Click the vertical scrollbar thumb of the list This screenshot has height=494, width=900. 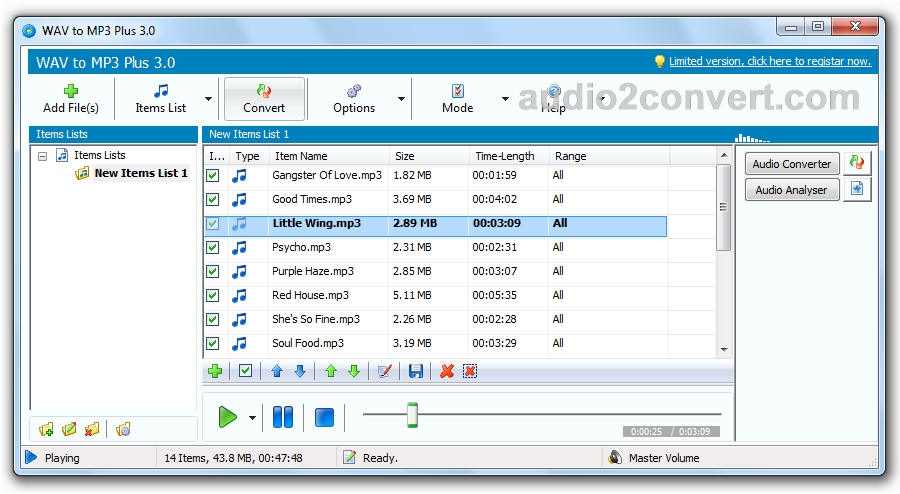723,207
